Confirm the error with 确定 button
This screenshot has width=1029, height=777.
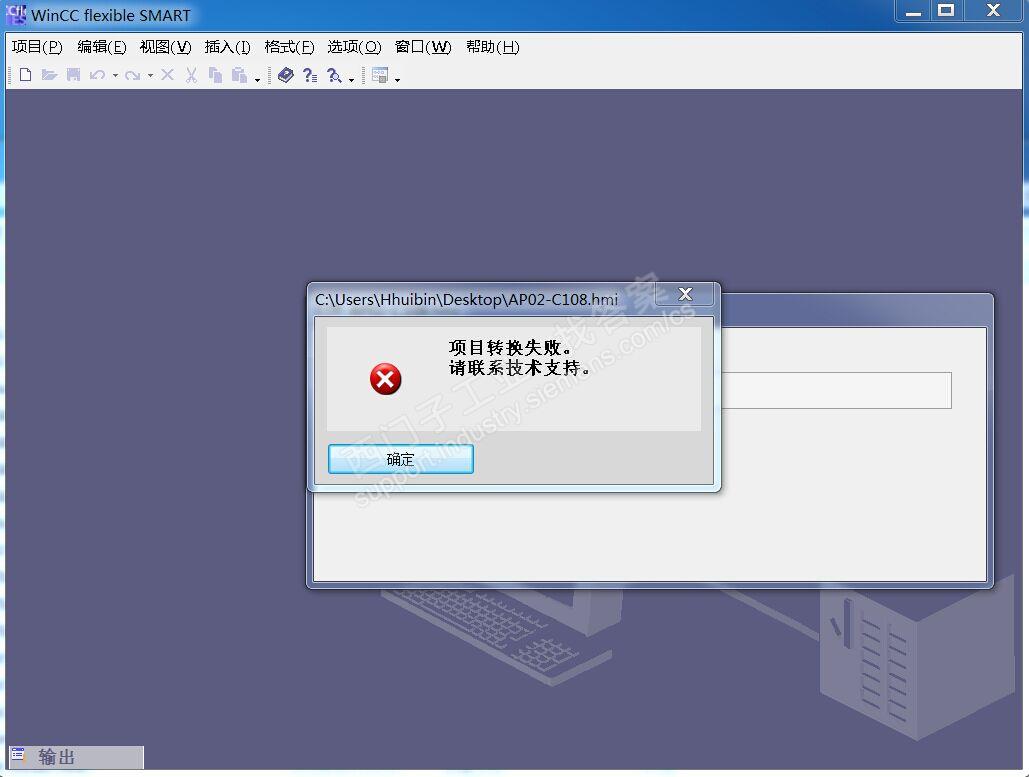(x=400, y=459)
